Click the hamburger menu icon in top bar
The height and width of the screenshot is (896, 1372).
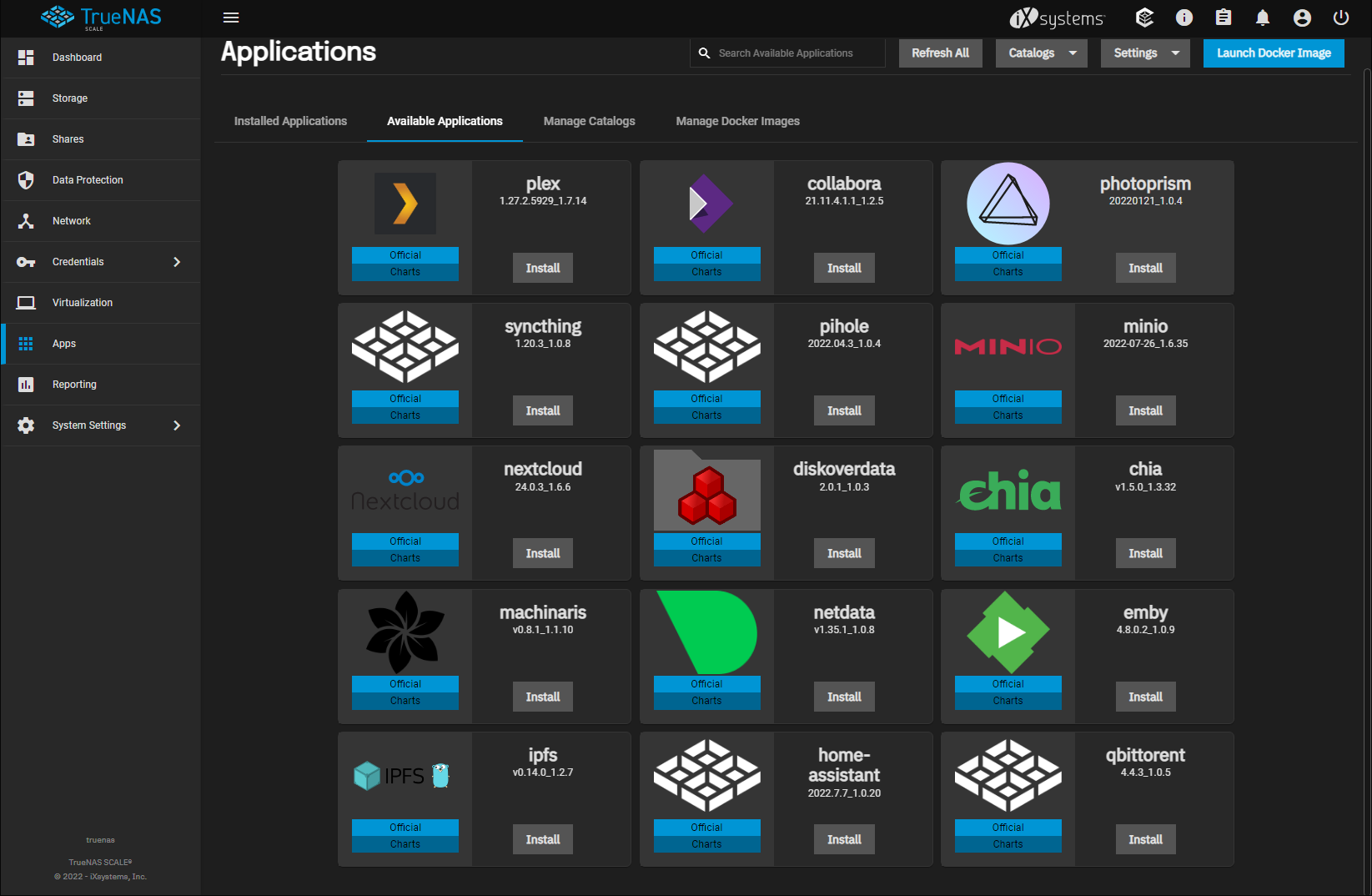pos(231,18)
